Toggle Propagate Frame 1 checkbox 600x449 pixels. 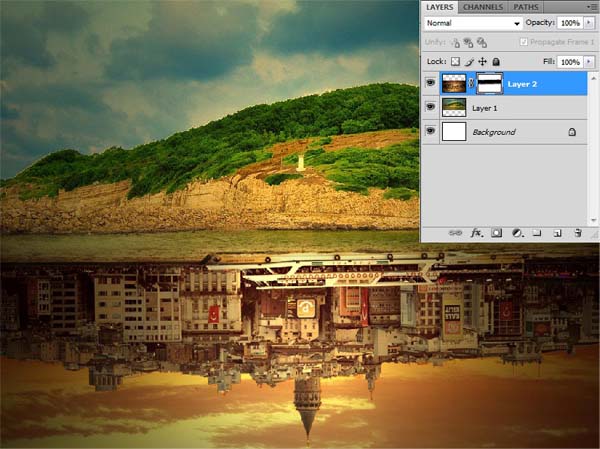click(523, 42)
